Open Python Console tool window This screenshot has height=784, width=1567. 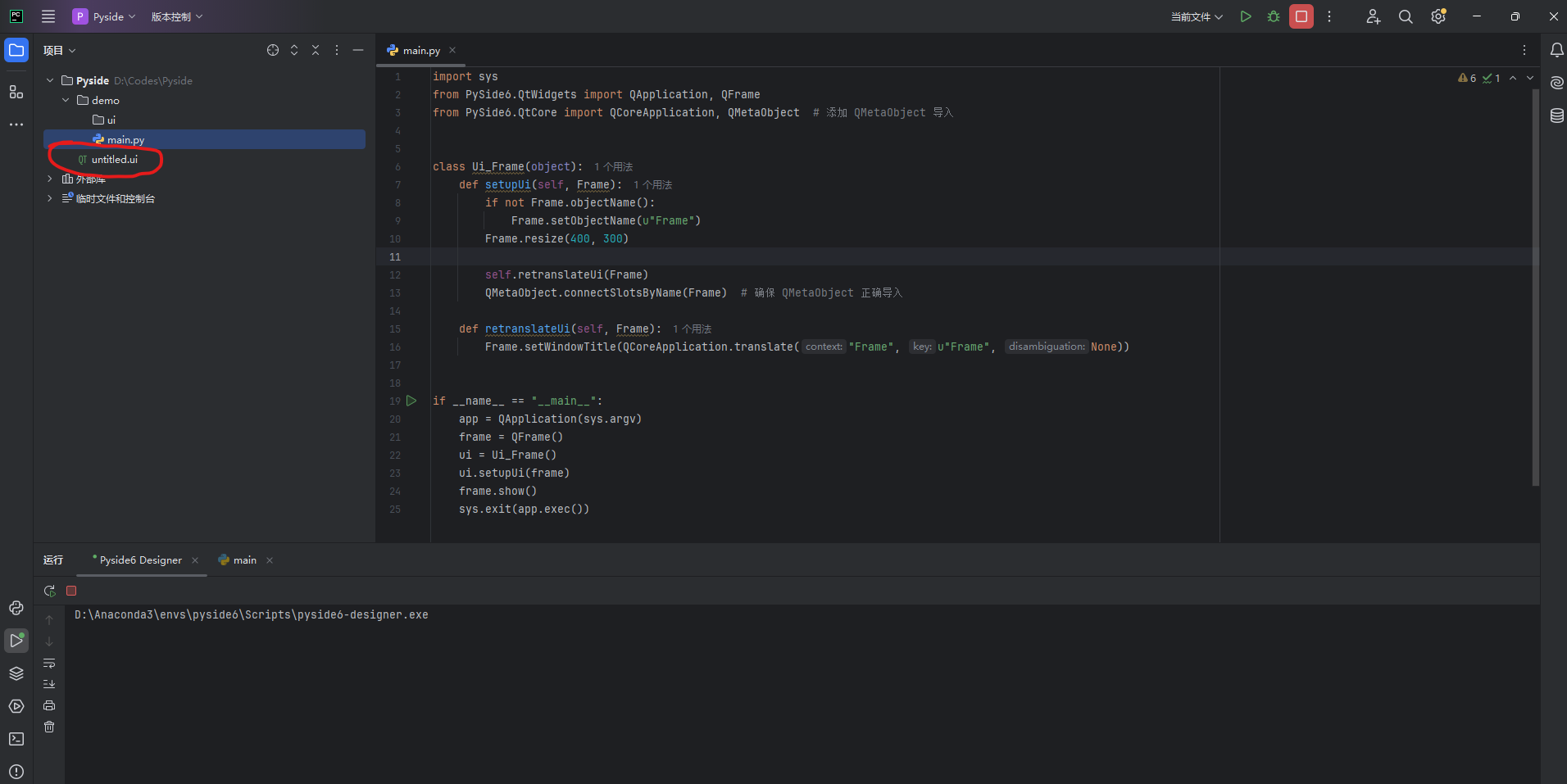[16, 608]
